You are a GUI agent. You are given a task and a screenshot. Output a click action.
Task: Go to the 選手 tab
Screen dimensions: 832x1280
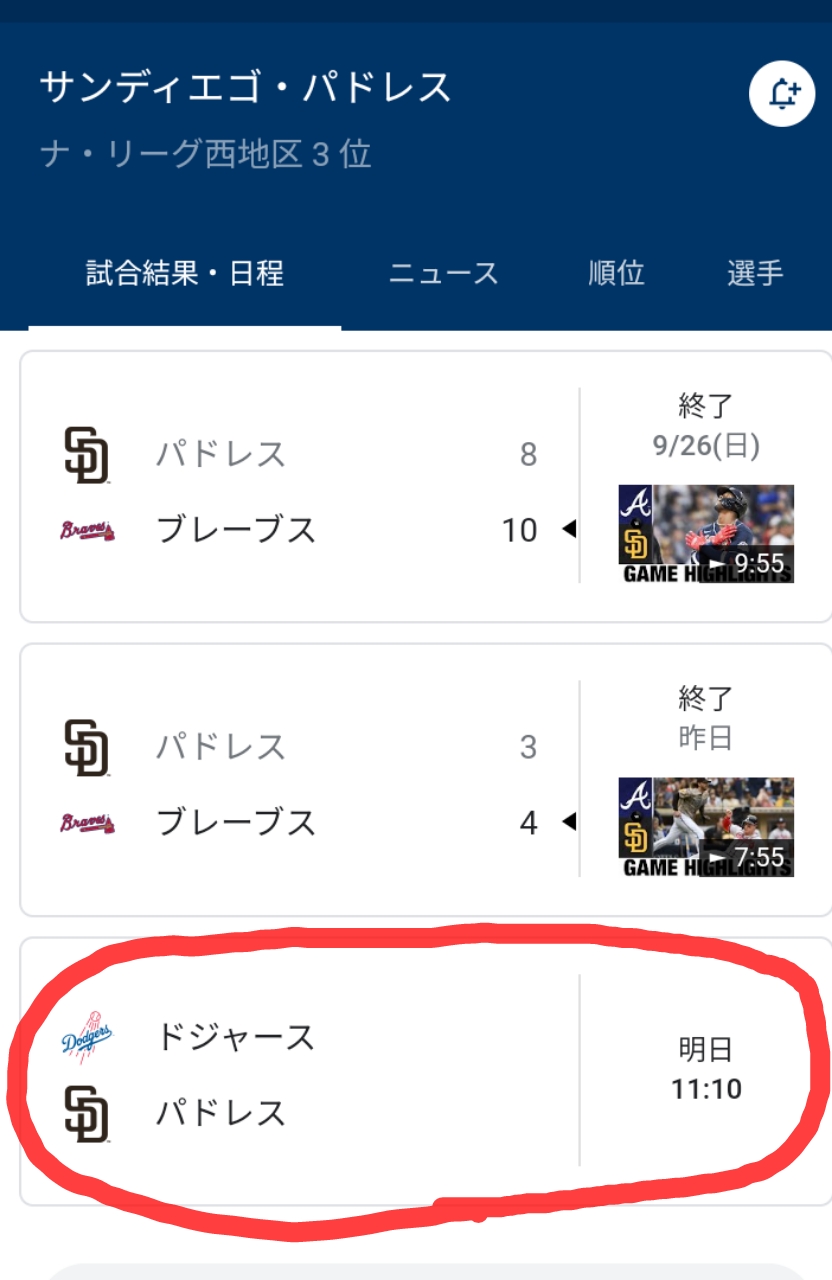(x=755, y=273)
